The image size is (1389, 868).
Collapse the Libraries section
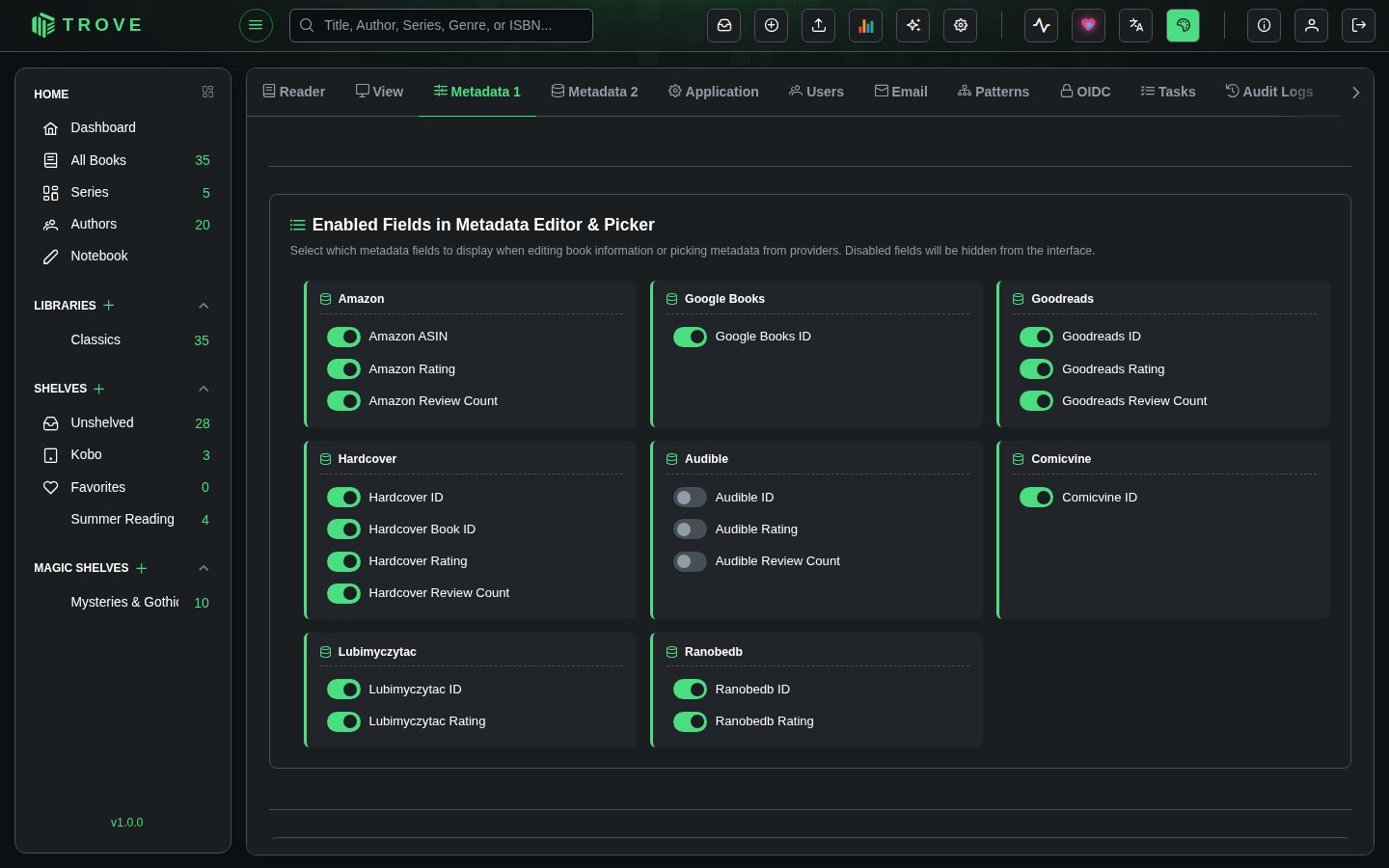pos(204,306)
